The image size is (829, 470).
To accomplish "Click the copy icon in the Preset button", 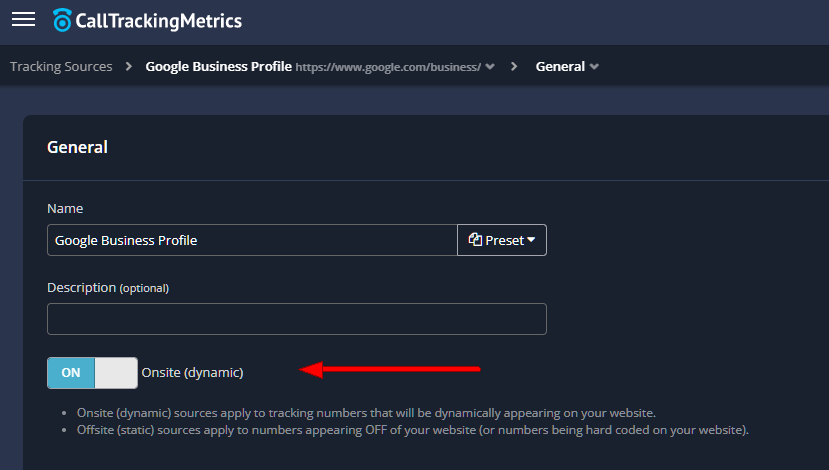I will tap(475, 240).
